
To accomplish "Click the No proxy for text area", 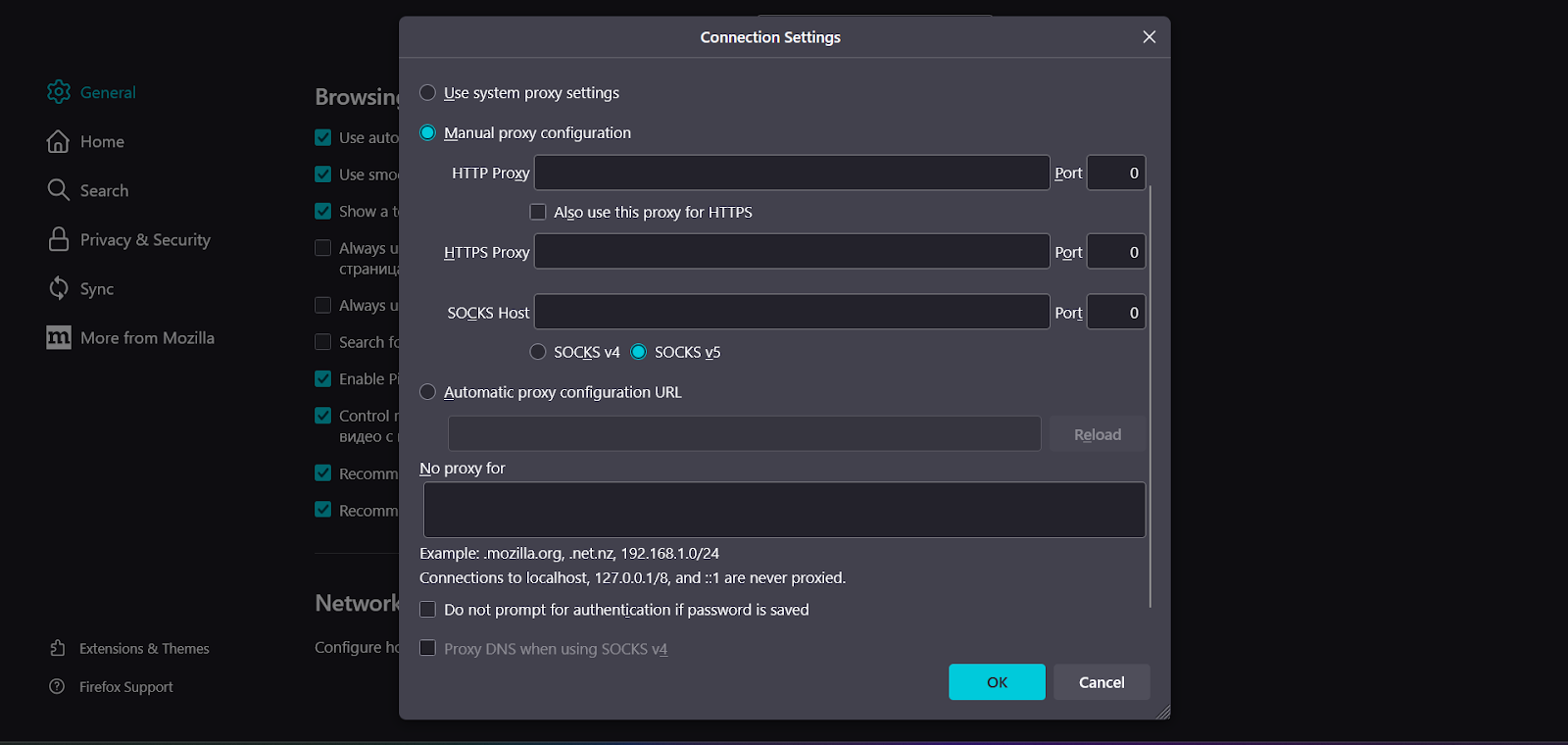I will point(784,510).
